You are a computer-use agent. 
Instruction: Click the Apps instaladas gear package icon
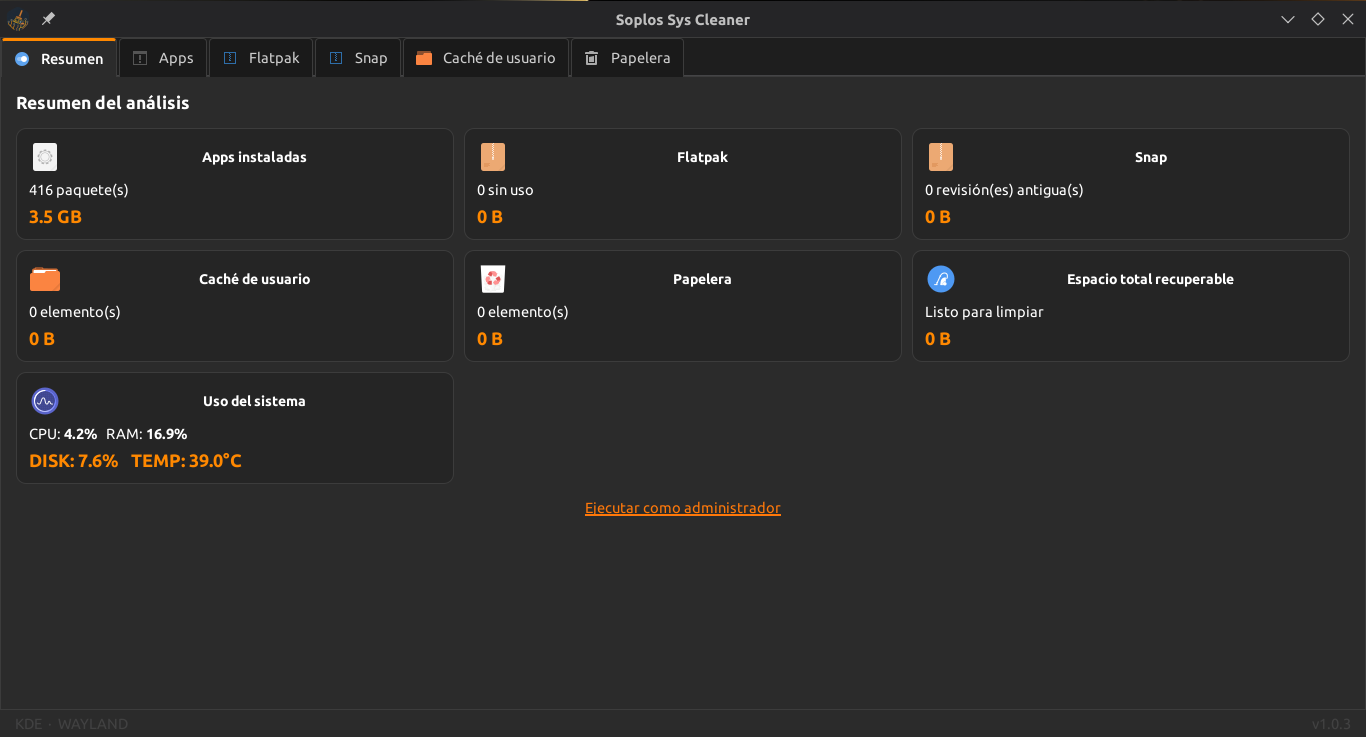(45, 157)
